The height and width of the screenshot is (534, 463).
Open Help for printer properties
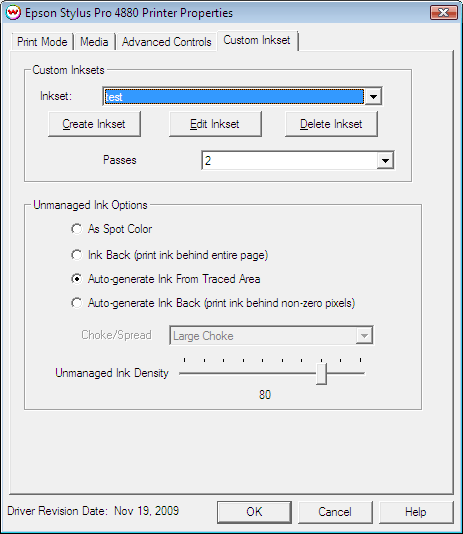(x=416, y=512)
